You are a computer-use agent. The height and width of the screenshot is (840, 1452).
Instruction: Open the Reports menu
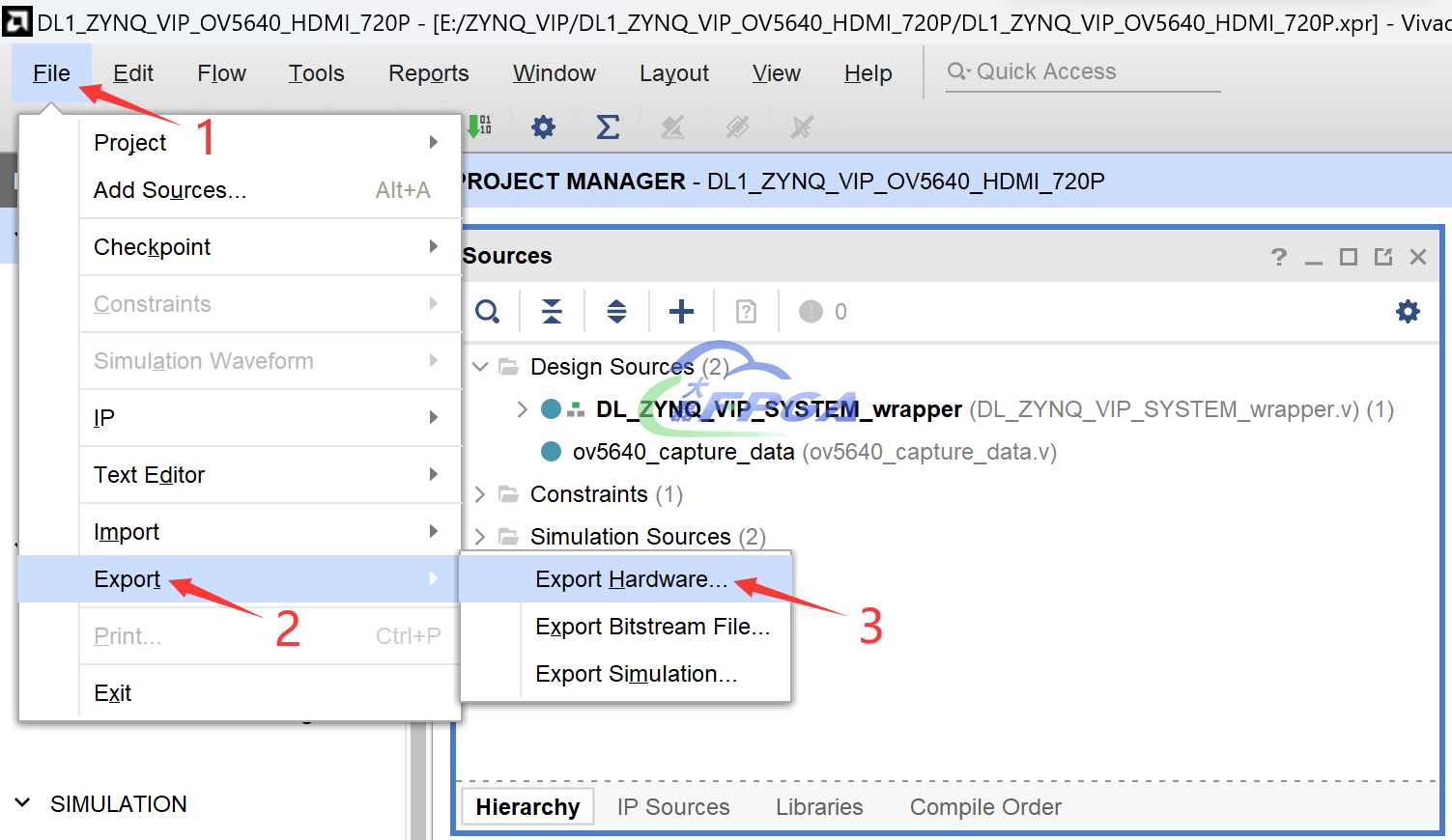pos(429,73)
